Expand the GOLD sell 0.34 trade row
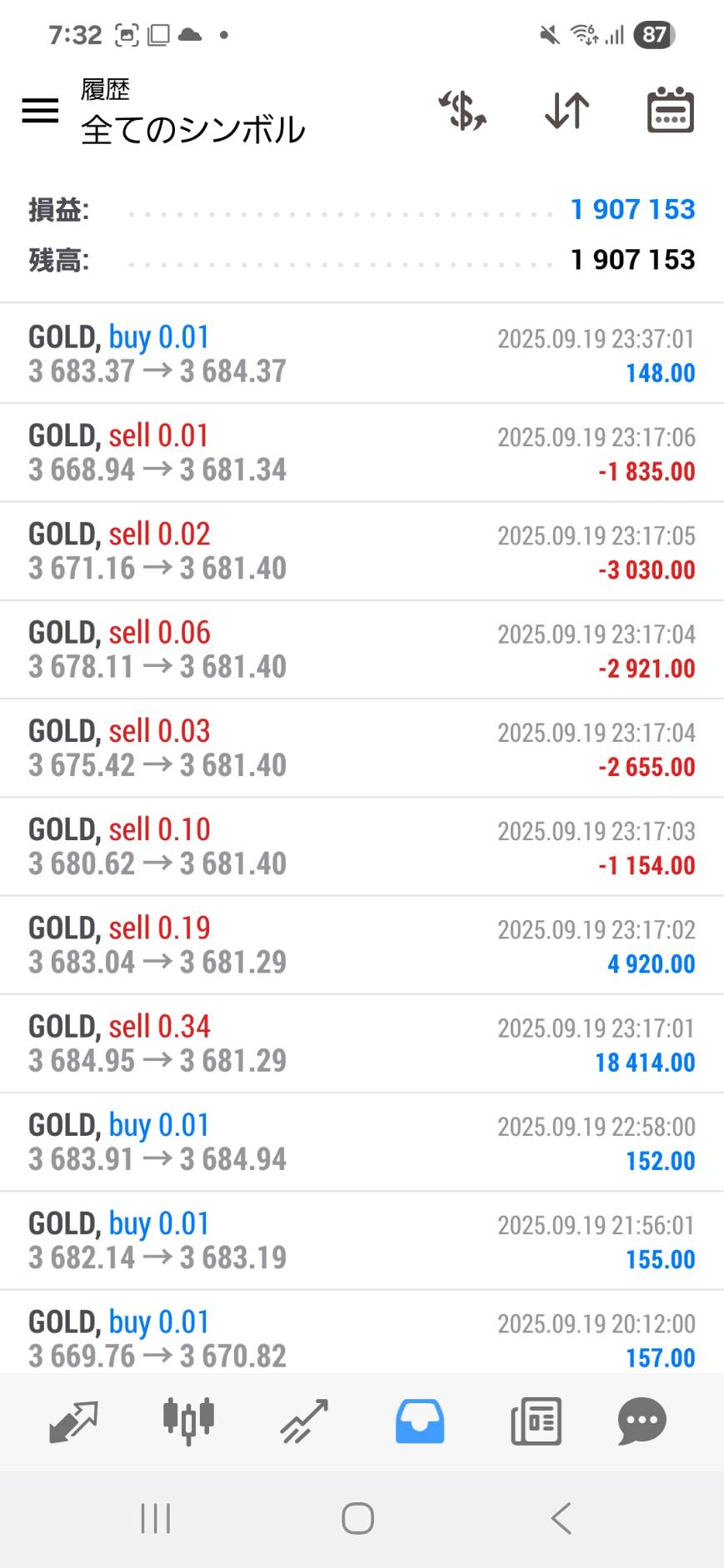 (x=362, y=1043)
